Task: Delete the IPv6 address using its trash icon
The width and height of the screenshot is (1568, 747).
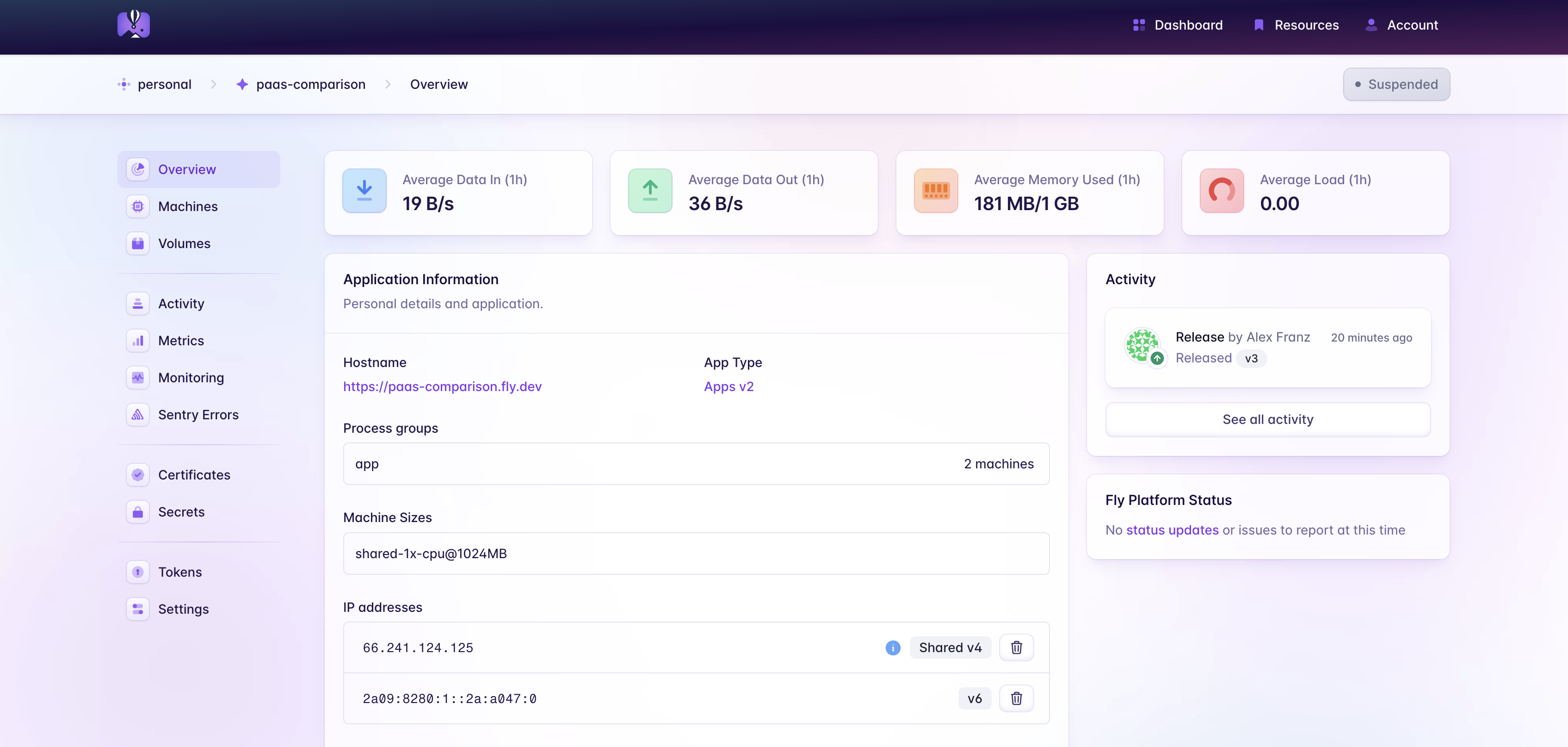Action: [1016, 698]
